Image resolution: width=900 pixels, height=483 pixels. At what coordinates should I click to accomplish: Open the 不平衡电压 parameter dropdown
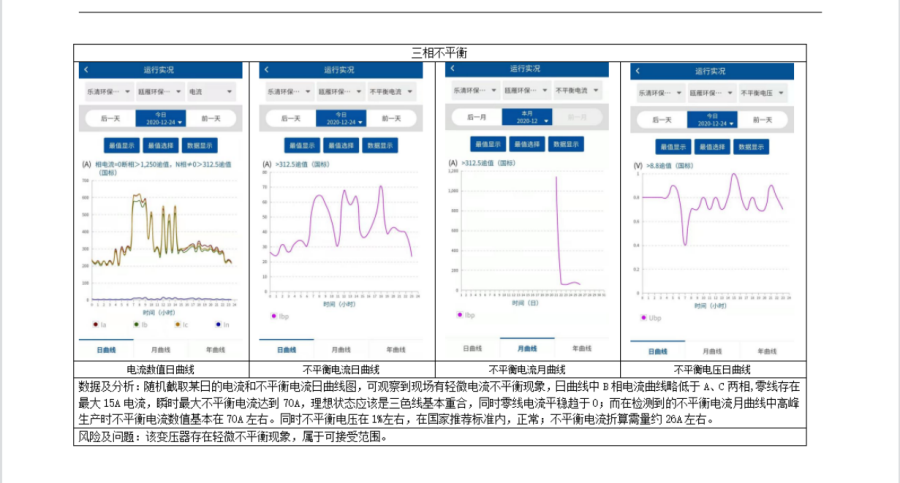pyautogui.click(x=762, y=92)
